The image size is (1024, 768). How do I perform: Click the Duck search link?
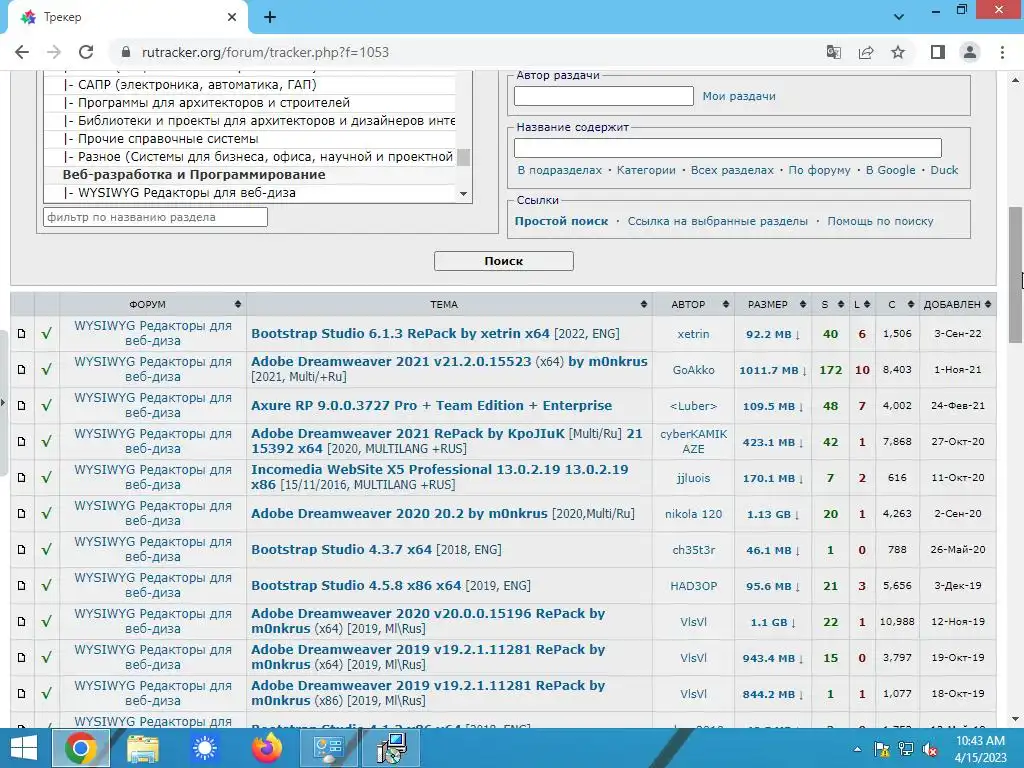[x=944, y=170]
